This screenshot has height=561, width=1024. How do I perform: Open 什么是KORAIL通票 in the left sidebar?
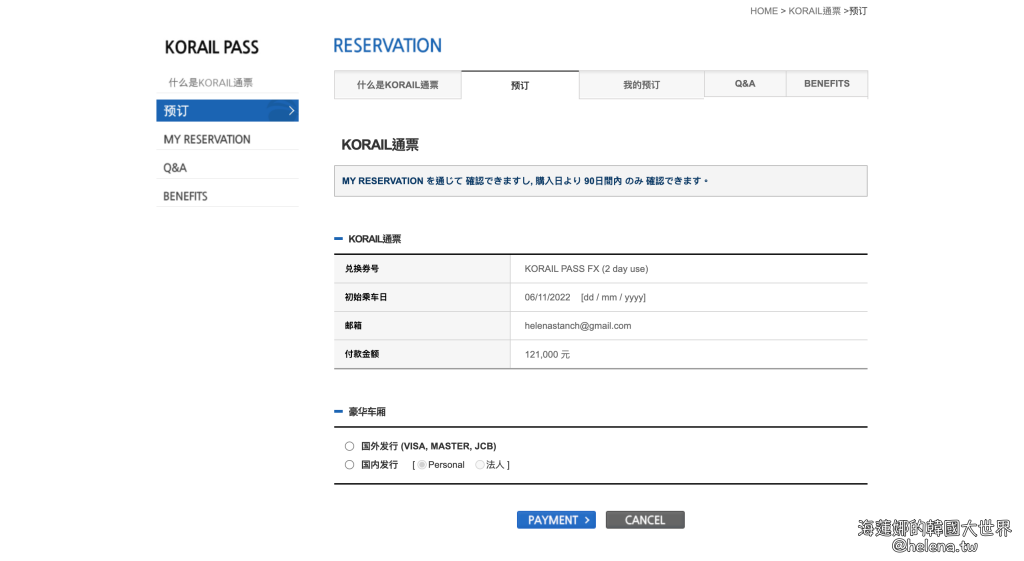tap(210, 82)
